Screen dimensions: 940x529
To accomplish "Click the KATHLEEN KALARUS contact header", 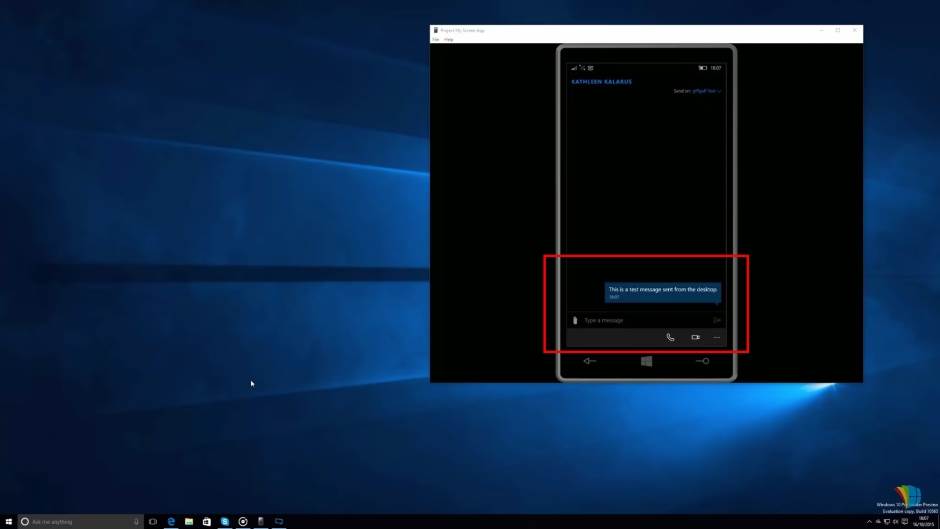I will [x=601, y=81].
